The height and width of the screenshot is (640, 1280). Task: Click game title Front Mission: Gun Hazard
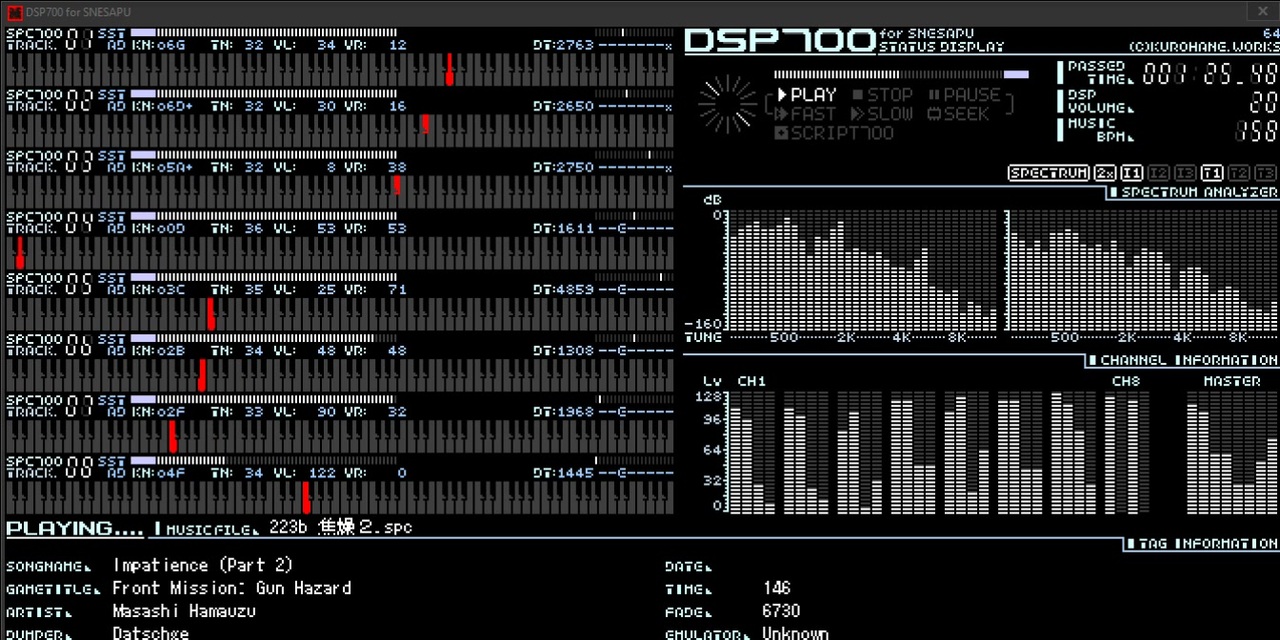[x=231, y=589]
